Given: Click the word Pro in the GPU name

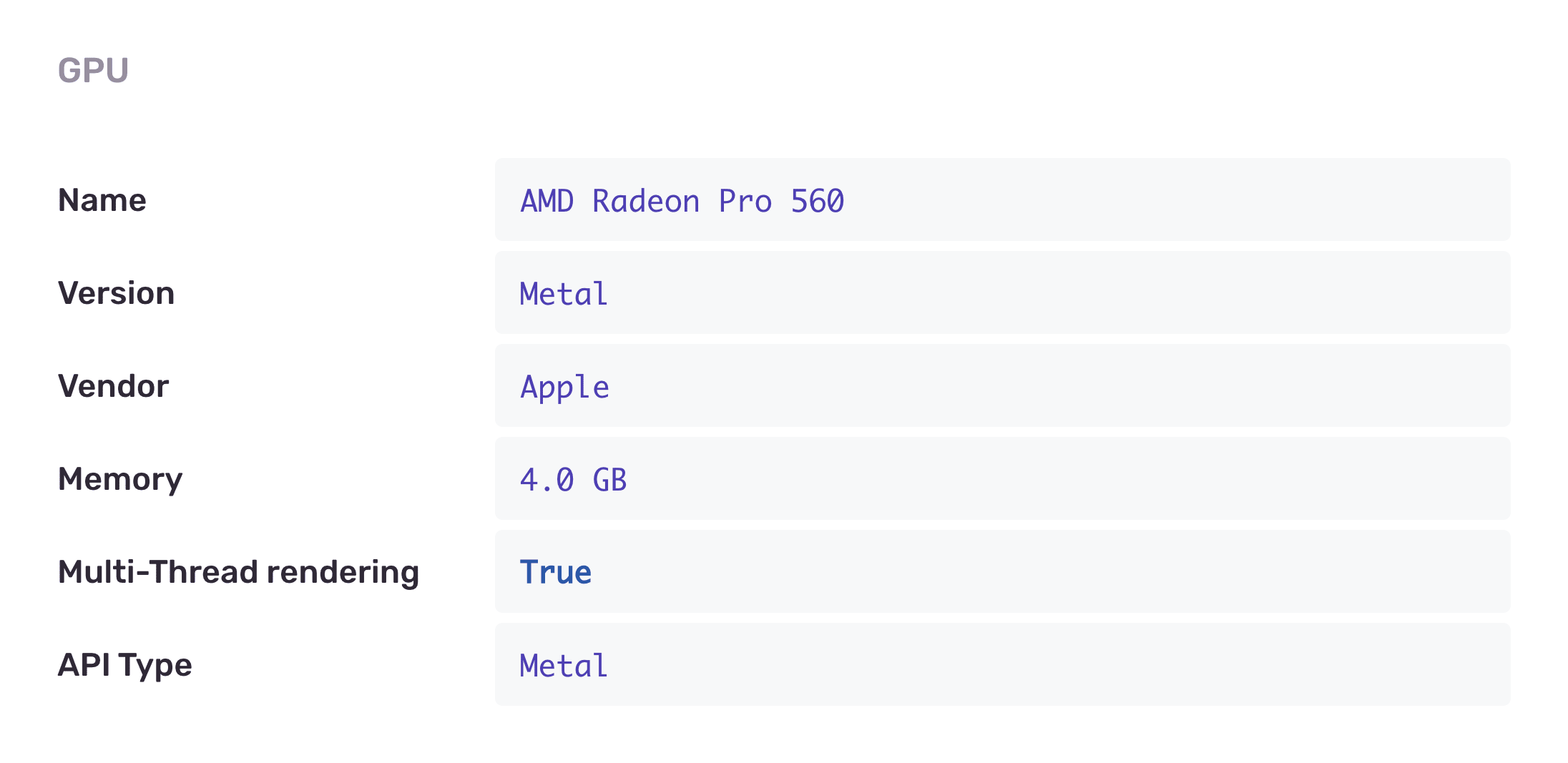Looking at the screenshot, I should pyautogui.click(x=745, y=201).
